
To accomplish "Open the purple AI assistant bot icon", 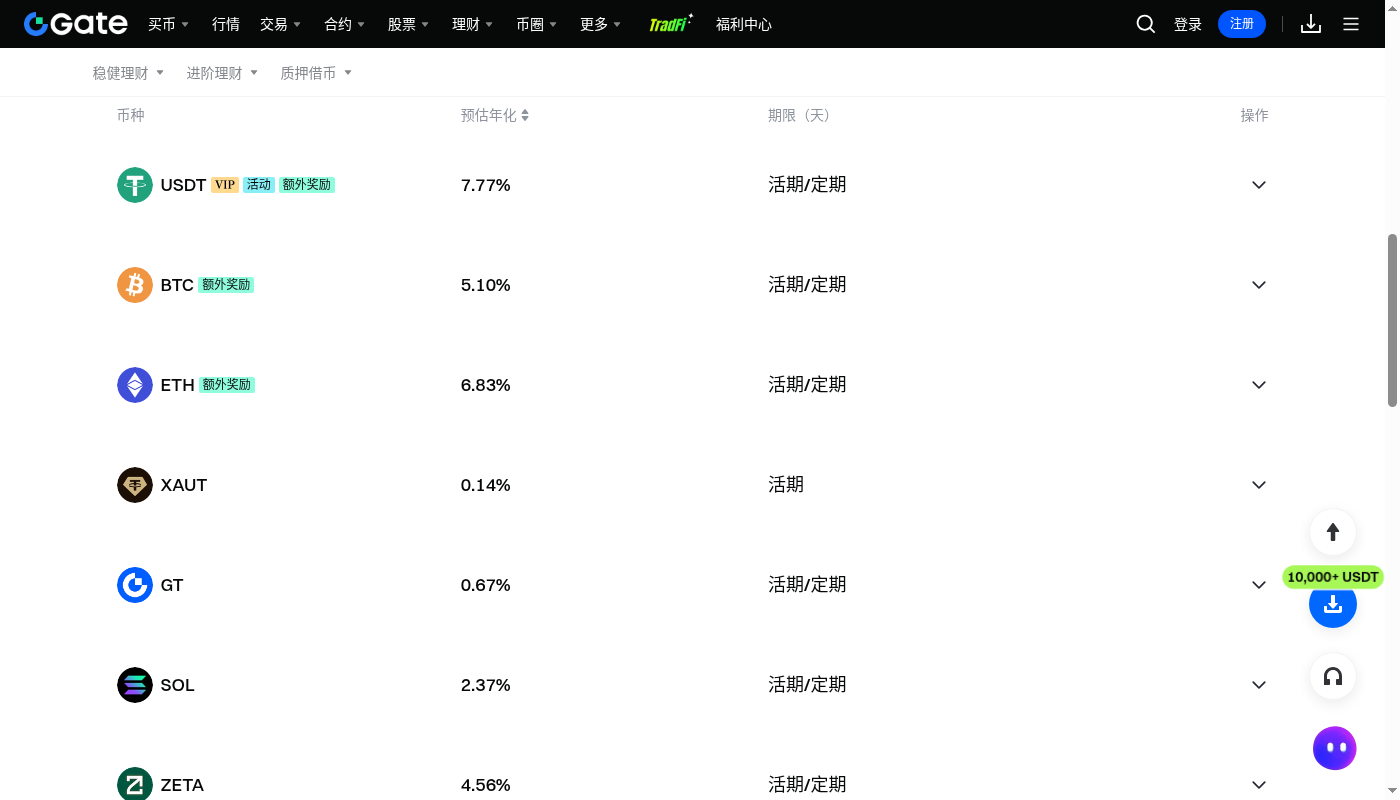I will (1334, 748).
